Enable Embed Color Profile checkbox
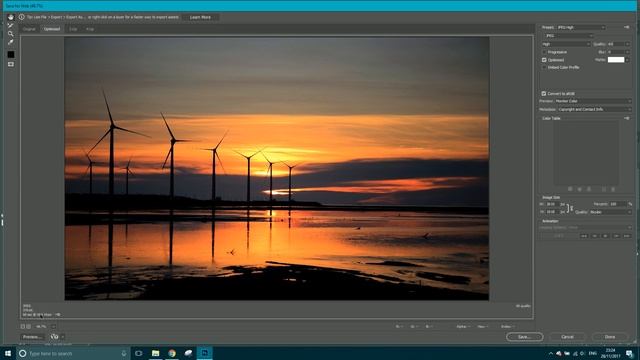Viewport: 640px width, 360px height. tap(544, 67)
